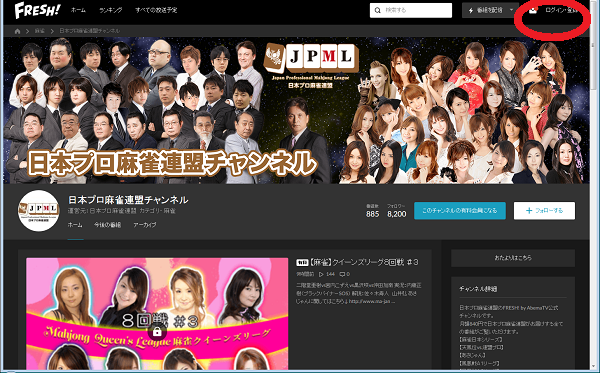Click the lock icon on video thumbnail
Screen dimensions: 600x373
(x=157, y=332)
